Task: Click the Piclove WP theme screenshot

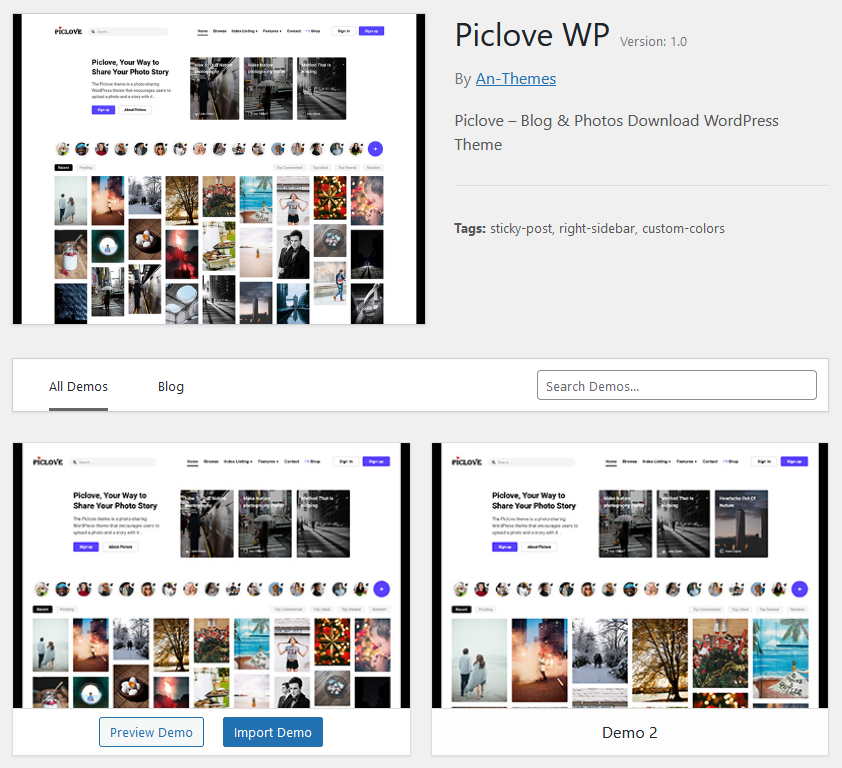Action: 219,169
